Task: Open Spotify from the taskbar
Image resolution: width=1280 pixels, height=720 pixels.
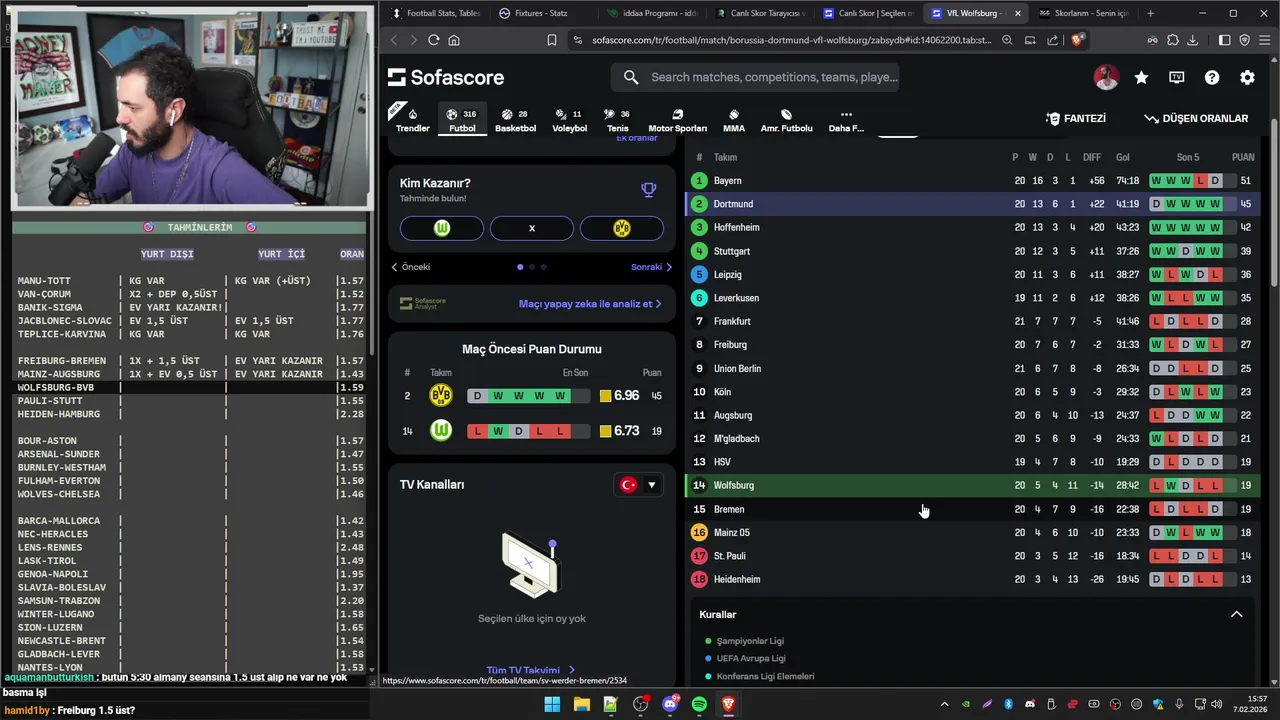Action: (x=699, y=704)
